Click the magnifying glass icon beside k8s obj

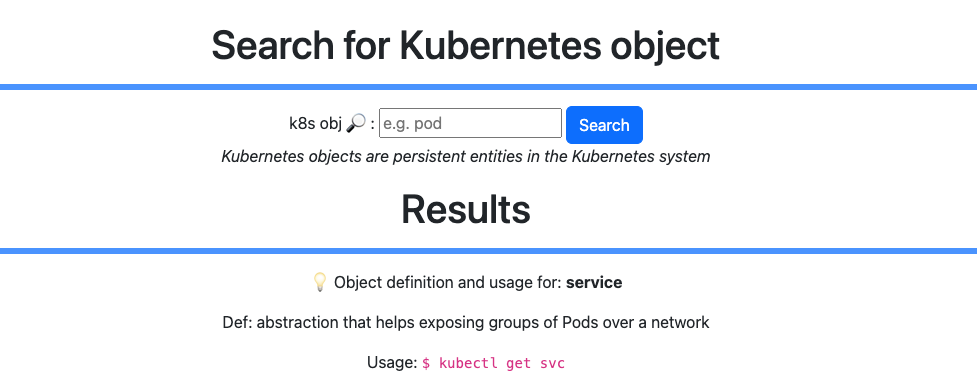click(x=356, y=123)
